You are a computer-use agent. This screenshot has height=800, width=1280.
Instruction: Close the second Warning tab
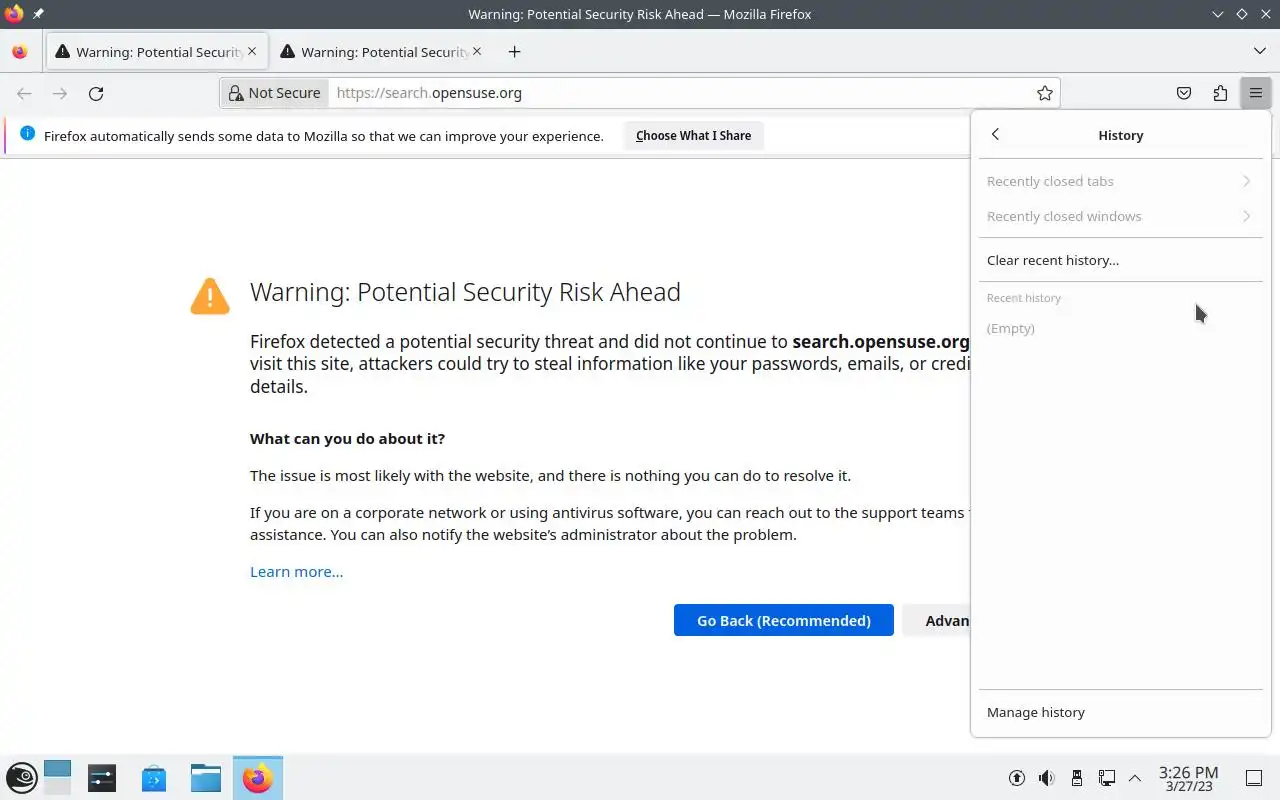click(477, 51)
